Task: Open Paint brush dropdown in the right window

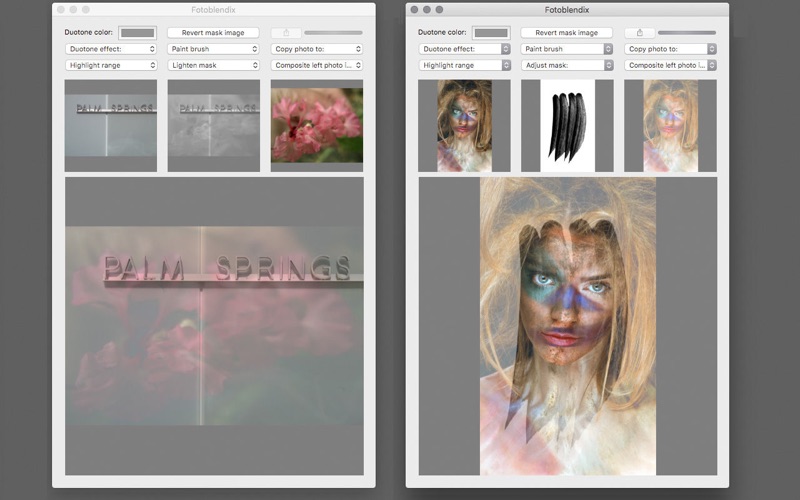Action: pyautogui.click(x=567, y=49)
